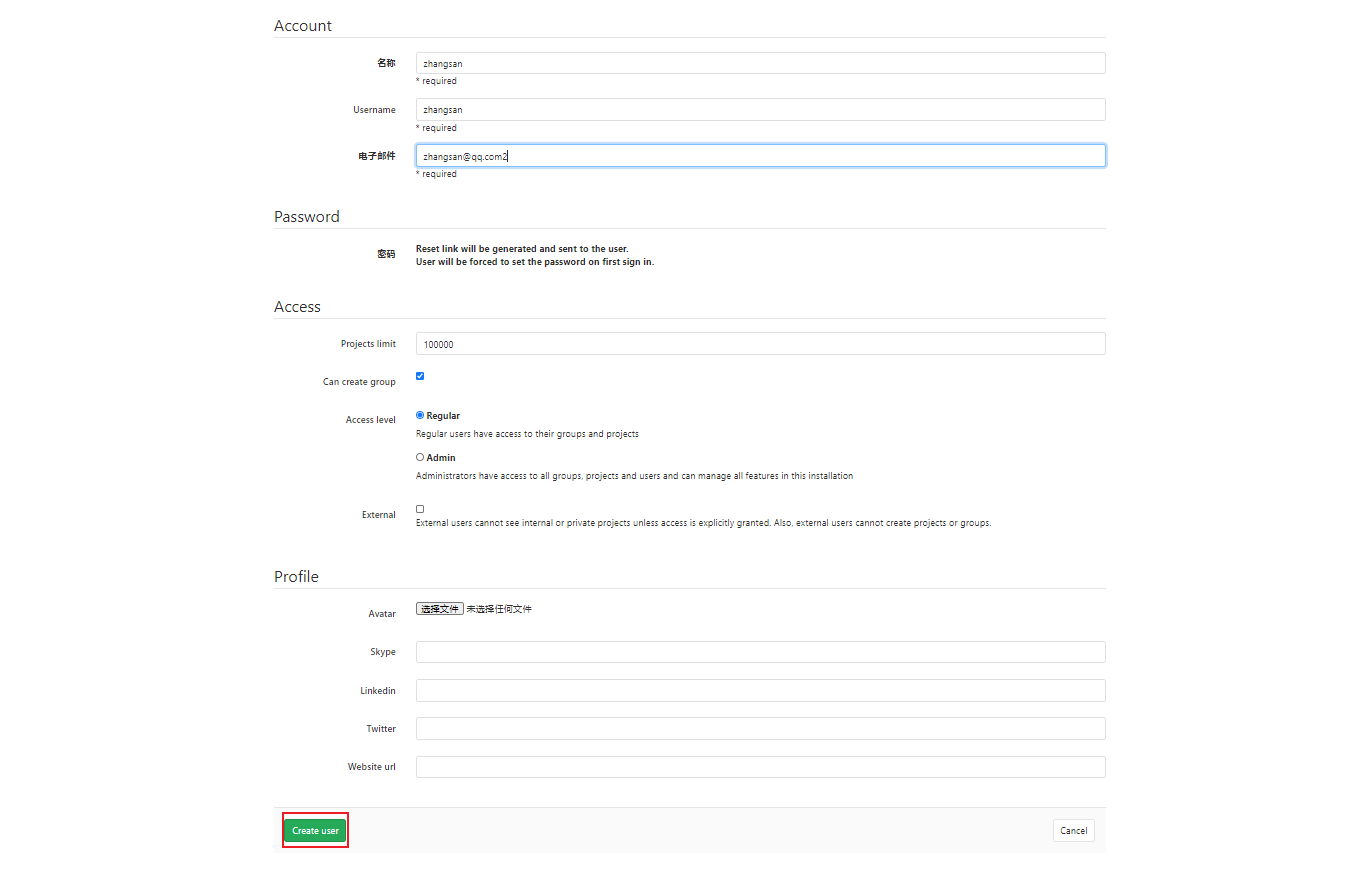Click the Projects limit field

click(760, 343)
